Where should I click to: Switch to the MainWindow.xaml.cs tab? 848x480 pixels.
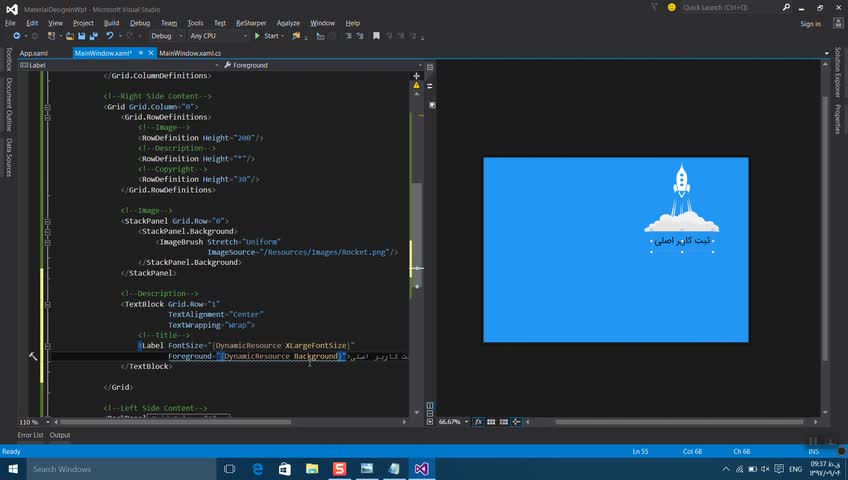click(x=190, y=53)
